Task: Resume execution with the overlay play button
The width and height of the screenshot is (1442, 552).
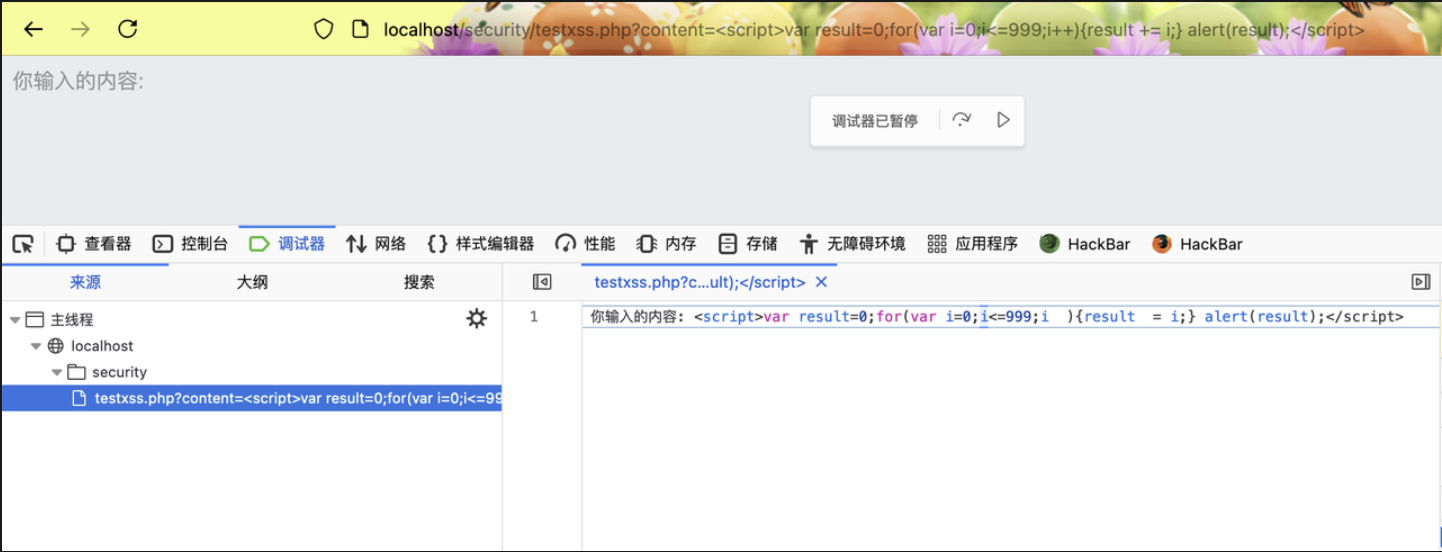Action: (x=1003, y=120)
